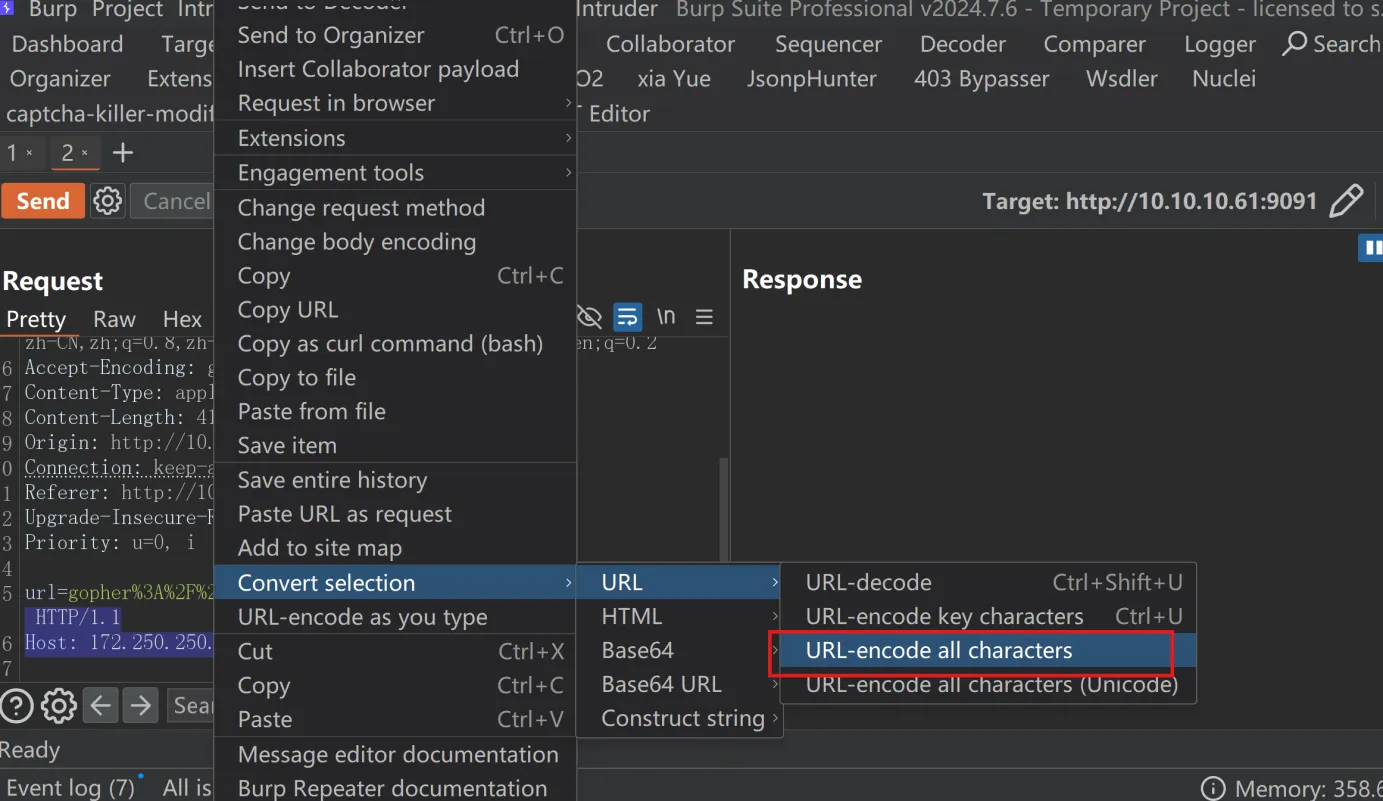
Task: Click the magnifier Search icon in top bar
Action: (x=1295, y=44)
